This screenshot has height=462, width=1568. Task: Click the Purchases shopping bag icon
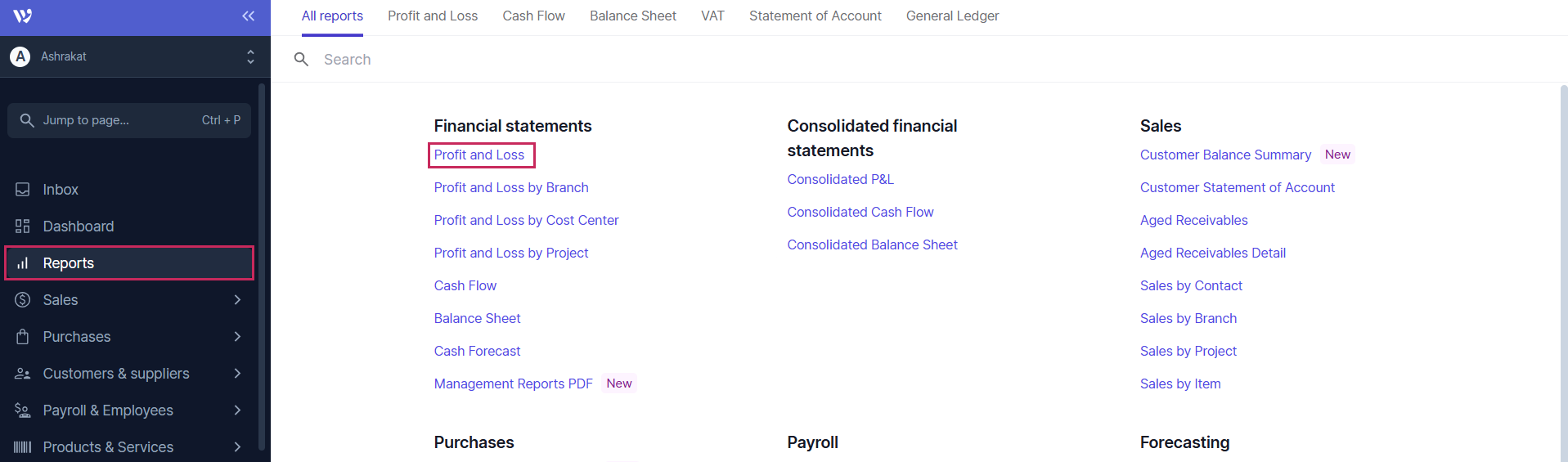23,337
